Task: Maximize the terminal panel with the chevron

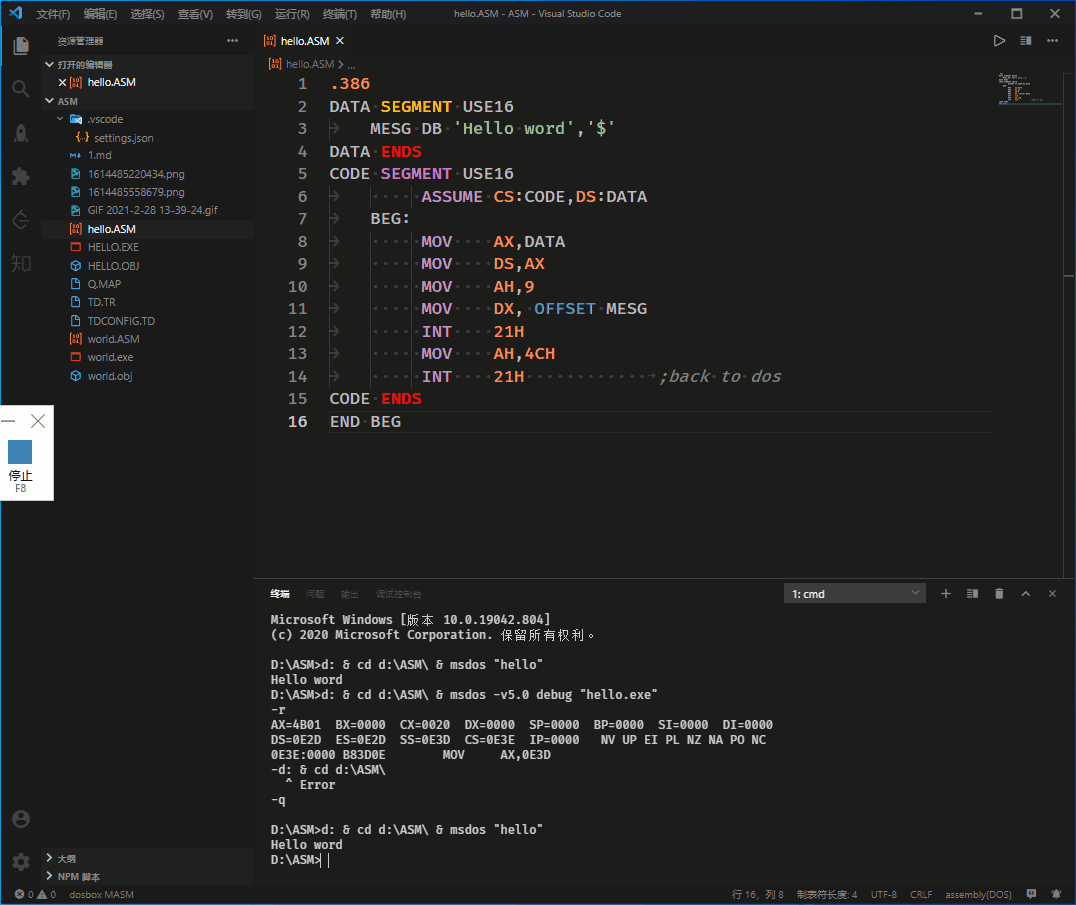Action: coord(1025,593)
